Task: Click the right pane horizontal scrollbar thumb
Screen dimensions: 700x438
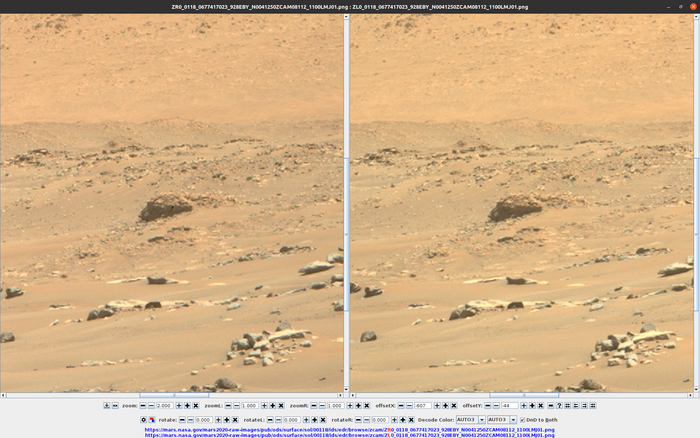Action: pyautogui.click(x=524, y=395)
